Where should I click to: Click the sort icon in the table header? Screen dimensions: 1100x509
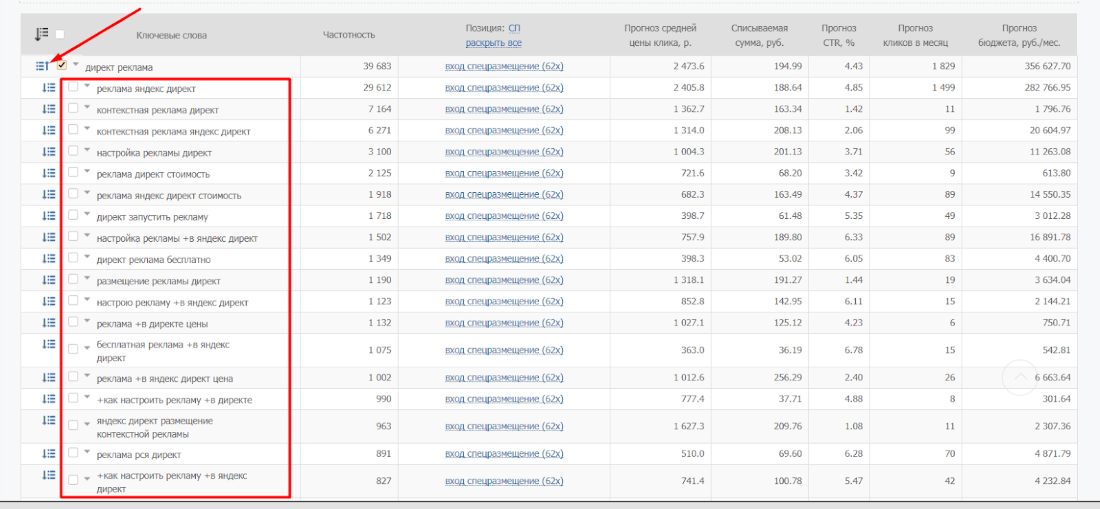coord(41,34)
